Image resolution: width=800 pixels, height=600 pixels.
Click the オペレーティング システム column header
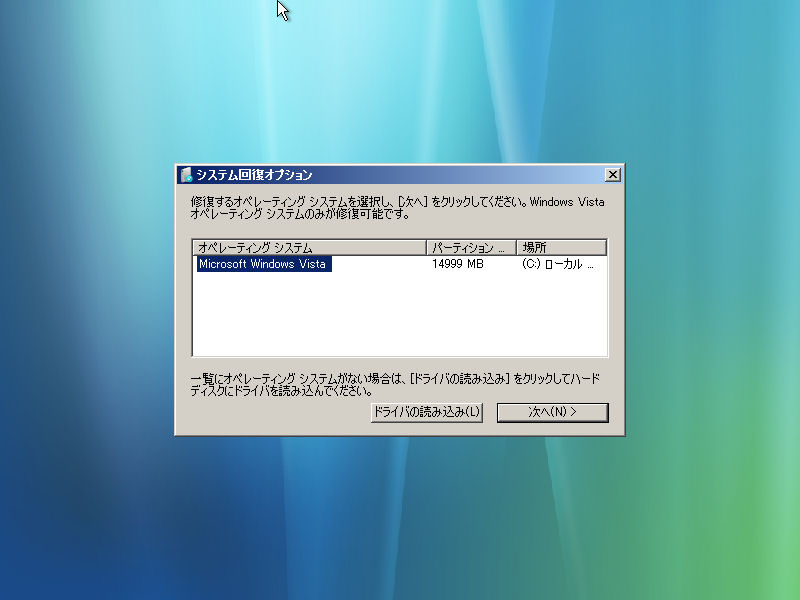[x=310, y=248]
